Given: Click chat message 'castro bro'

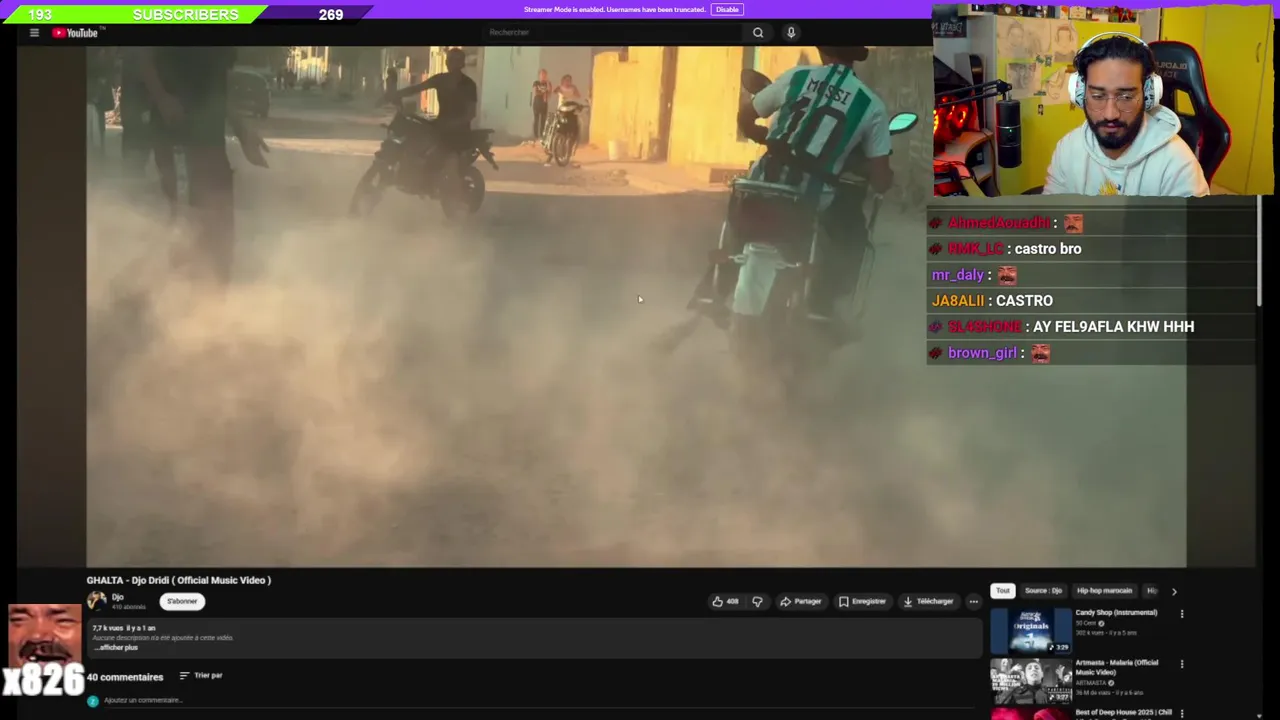Looking at the screenshot, I should coord(1048,249).
